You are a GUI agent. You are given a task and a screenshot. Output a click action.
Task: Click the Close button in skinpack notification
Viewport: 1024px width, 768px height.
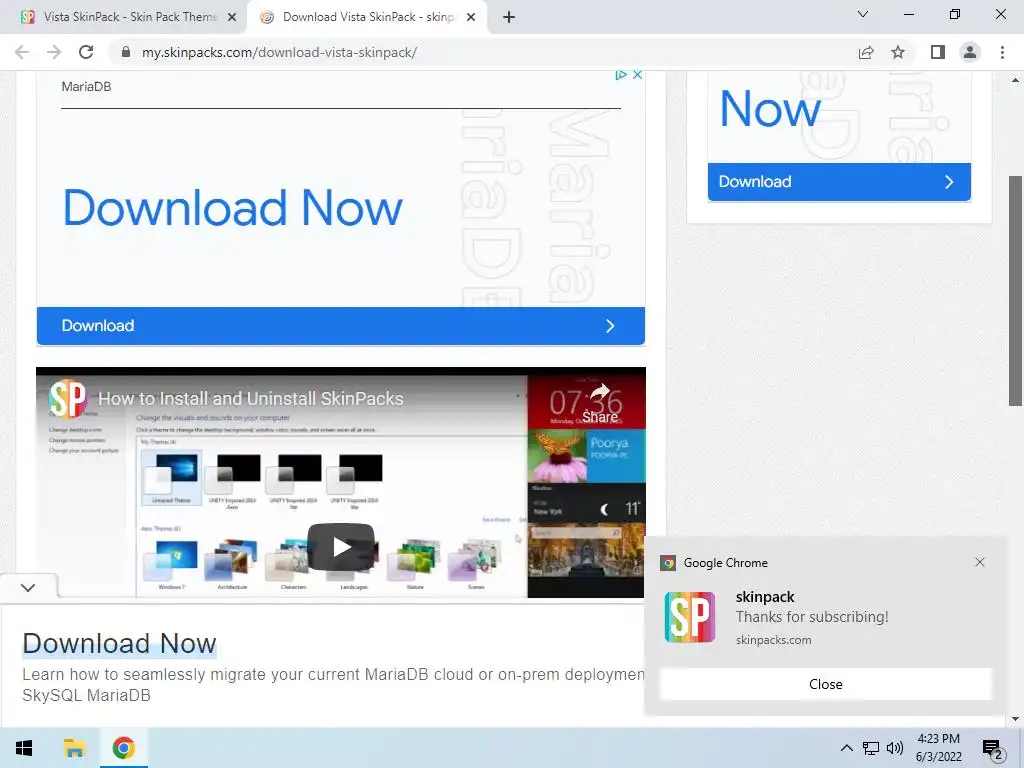click(825, 684)
